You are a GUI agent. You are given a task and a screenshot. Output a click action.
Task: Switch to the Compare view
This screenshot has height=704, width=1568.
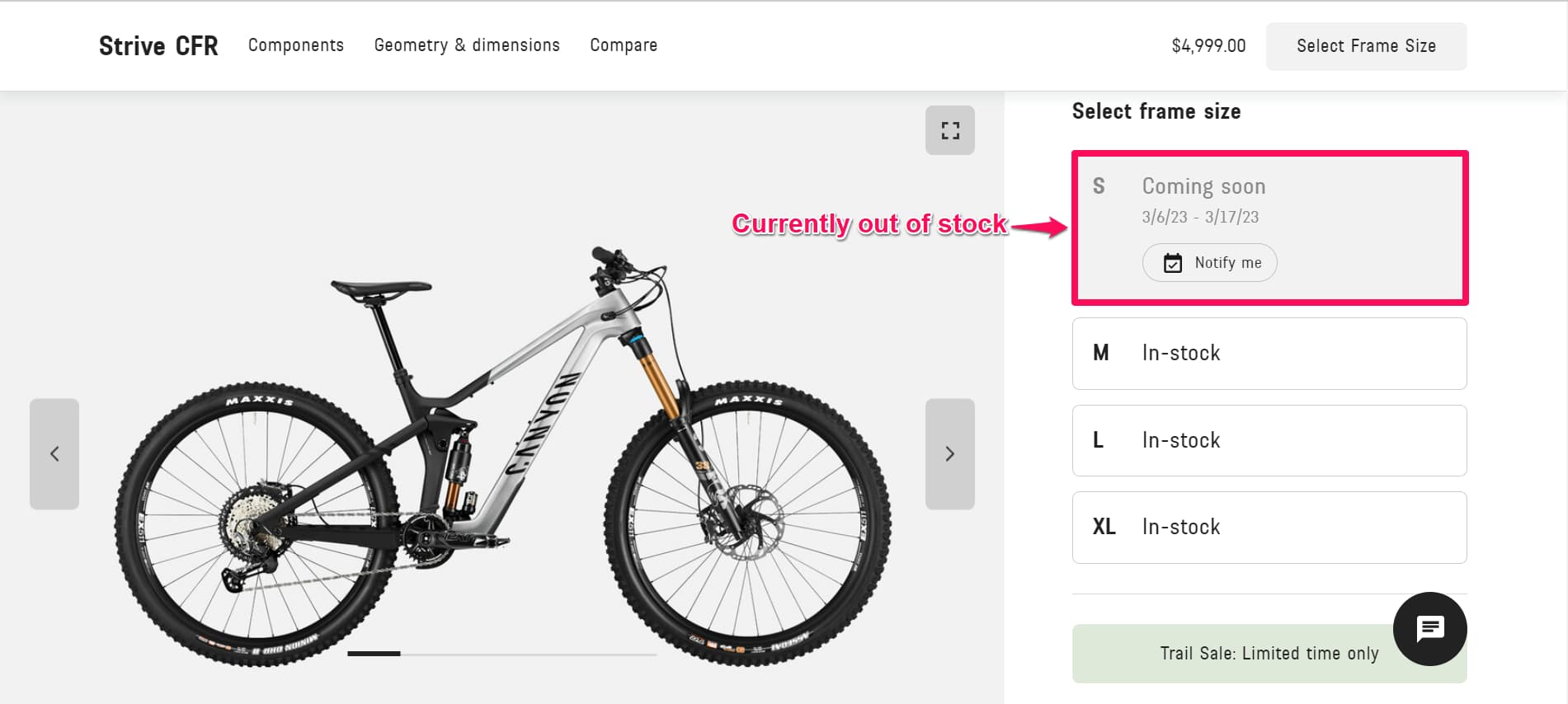[x=623, y=45]
